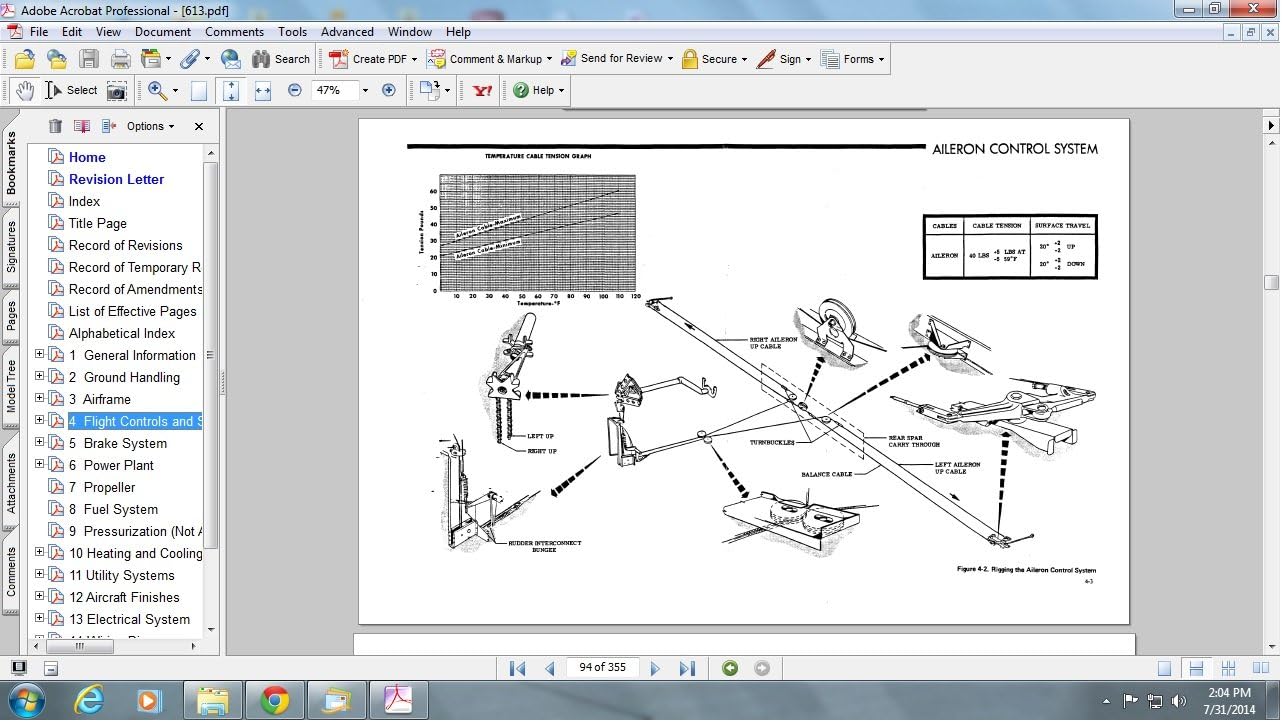Open the Tools menu
Image resolution: width=1282 pixels, height=722 pixels.
point(293,32)
